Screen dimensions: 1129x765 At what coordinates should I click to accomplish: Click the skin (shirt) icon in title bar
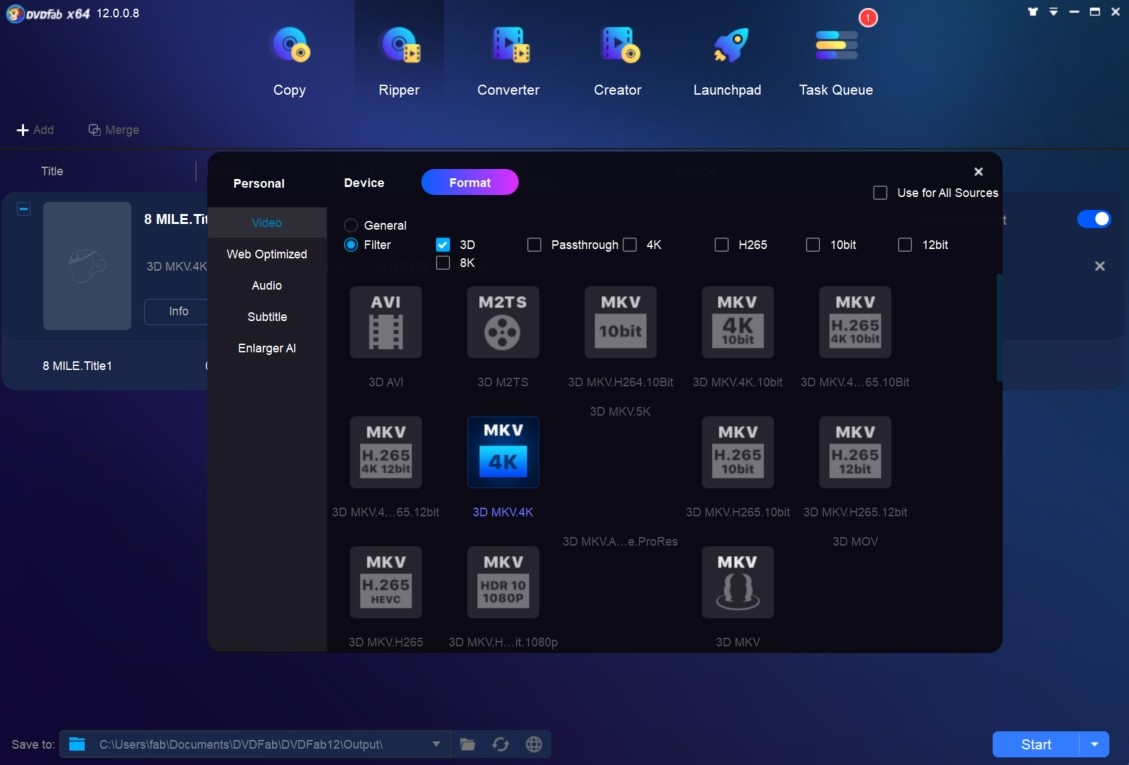click(1033, 12)
